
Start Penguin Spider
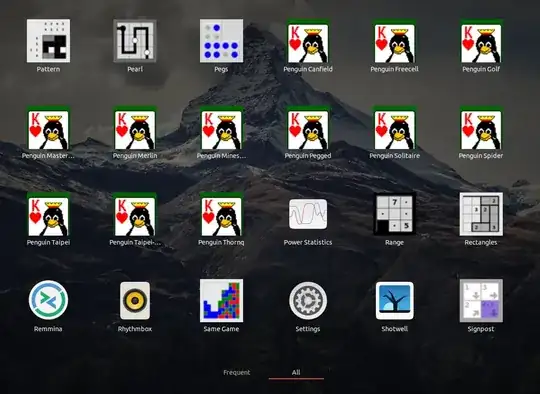pyautogui.click(x=481, y=128)
